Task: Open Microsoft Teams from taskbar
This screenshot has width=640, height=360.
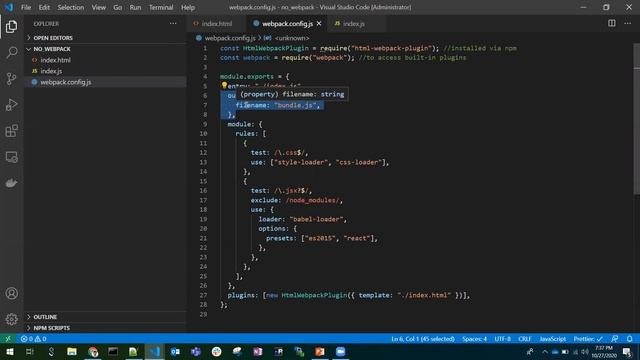Action: [x=196, y=351]
